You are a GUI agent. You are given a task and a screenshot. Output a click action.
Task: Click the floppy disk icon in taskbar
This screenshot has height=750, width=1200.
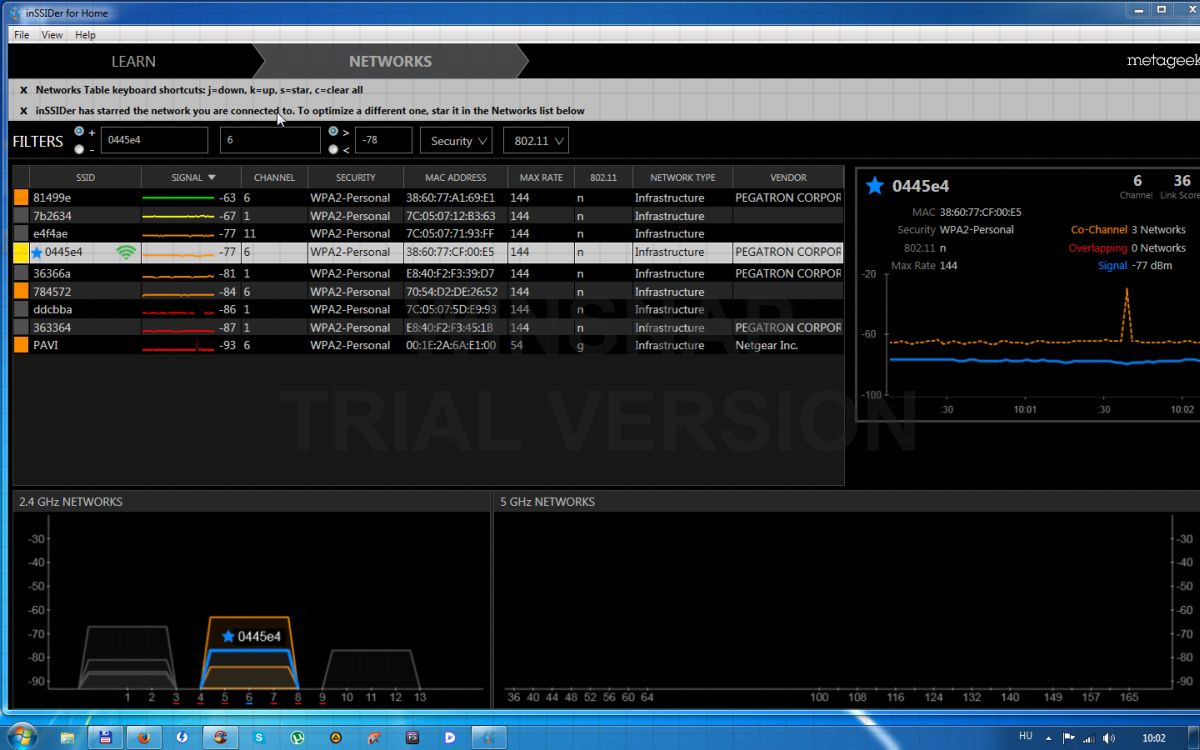click(105, 738)
